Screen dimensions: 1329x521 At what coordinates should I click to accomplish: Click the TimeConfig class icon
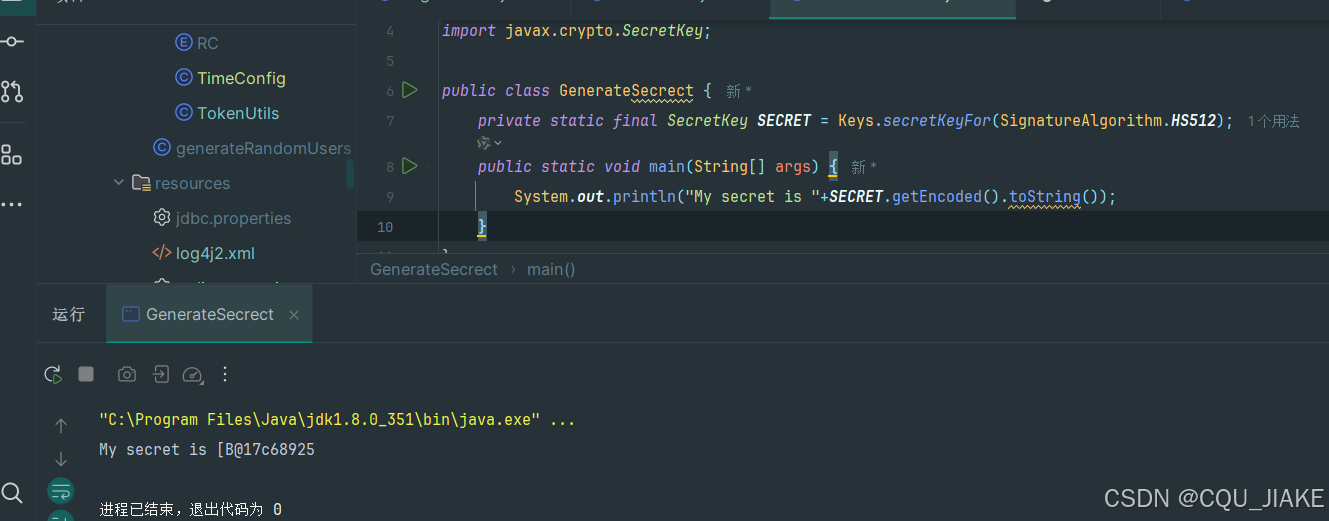click(x=183, y=77)
